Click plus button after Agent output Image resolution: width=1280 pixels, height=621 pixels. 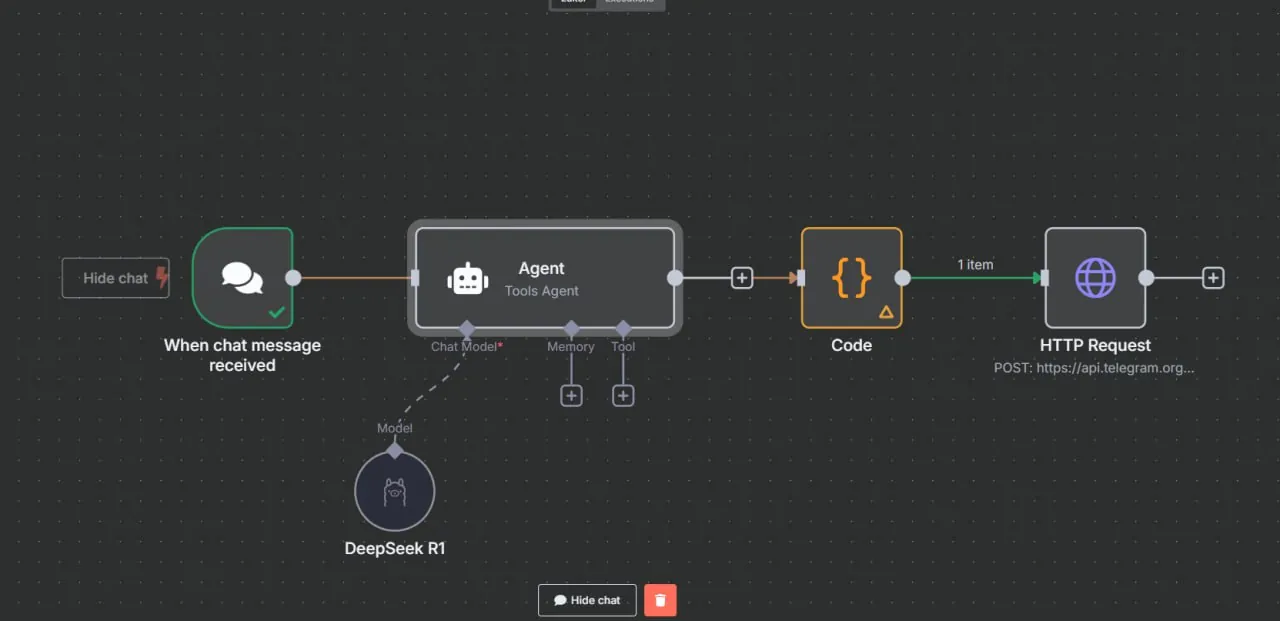742,278
